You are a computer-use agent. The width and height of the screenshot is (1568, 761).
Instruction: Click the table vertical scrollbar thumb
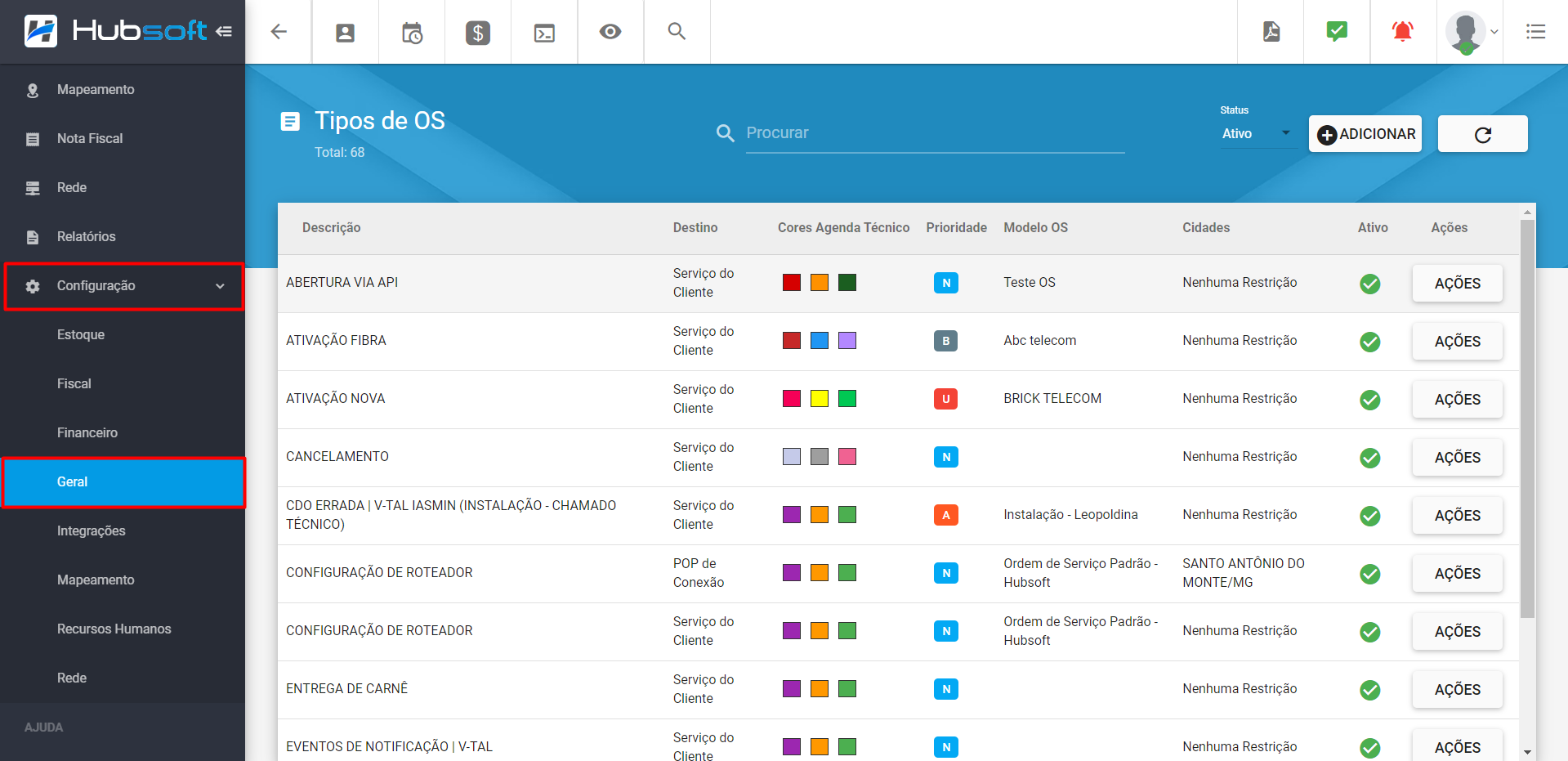[1527, 419]
